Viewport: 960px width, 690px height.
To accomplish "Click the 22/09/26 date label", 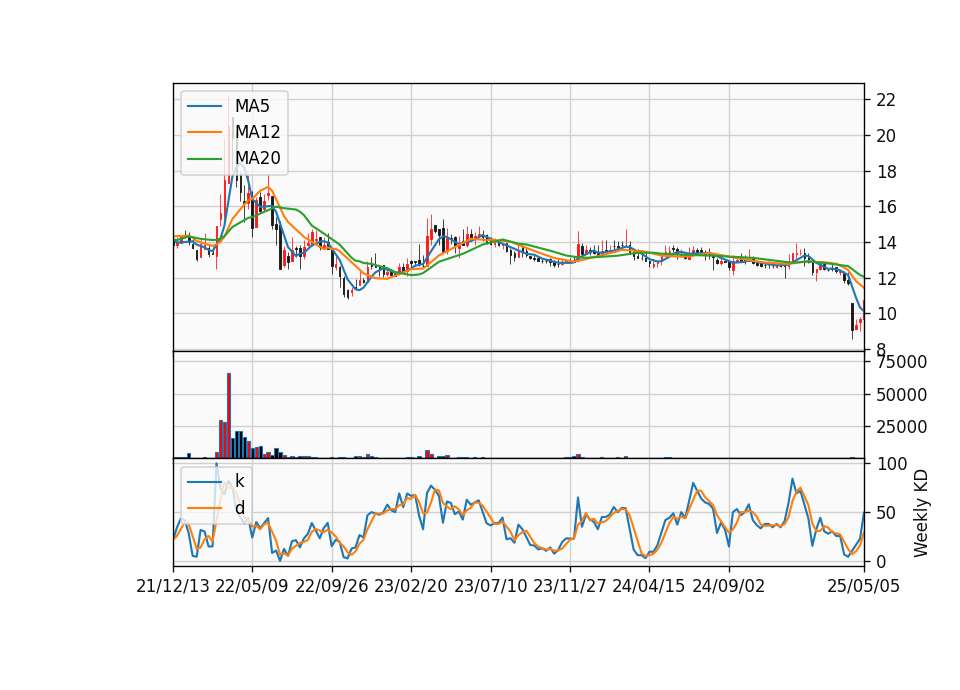I will click(332, 587).
